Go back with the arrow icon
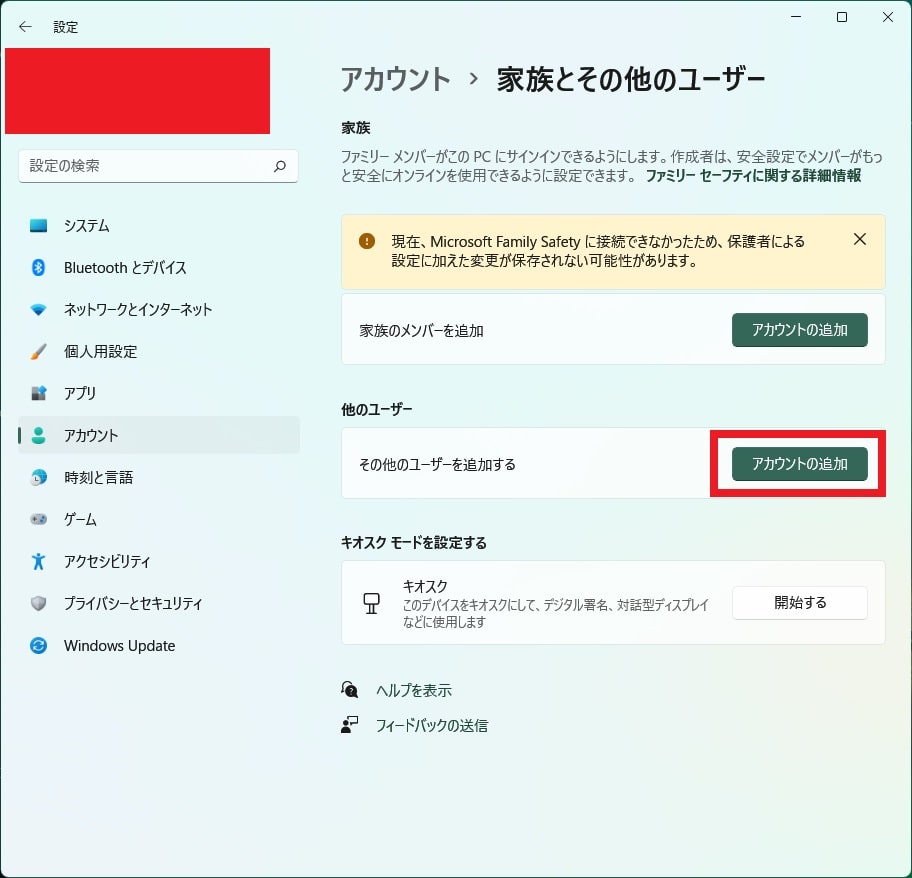 tap(25, 27)
